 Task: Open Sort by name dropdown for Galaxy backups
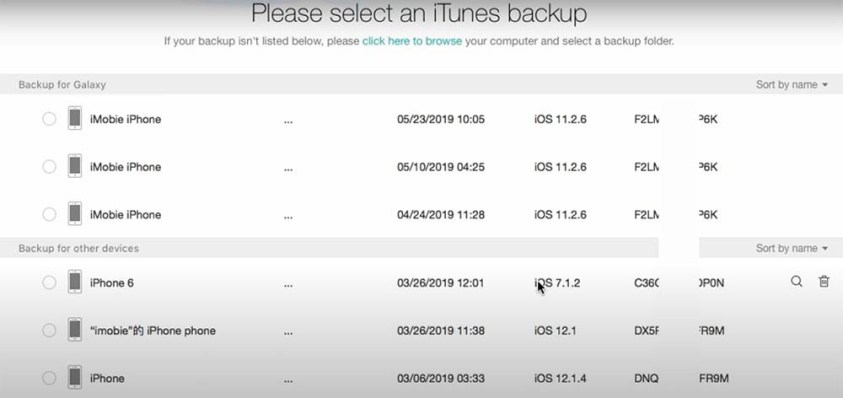coord(791,84)
